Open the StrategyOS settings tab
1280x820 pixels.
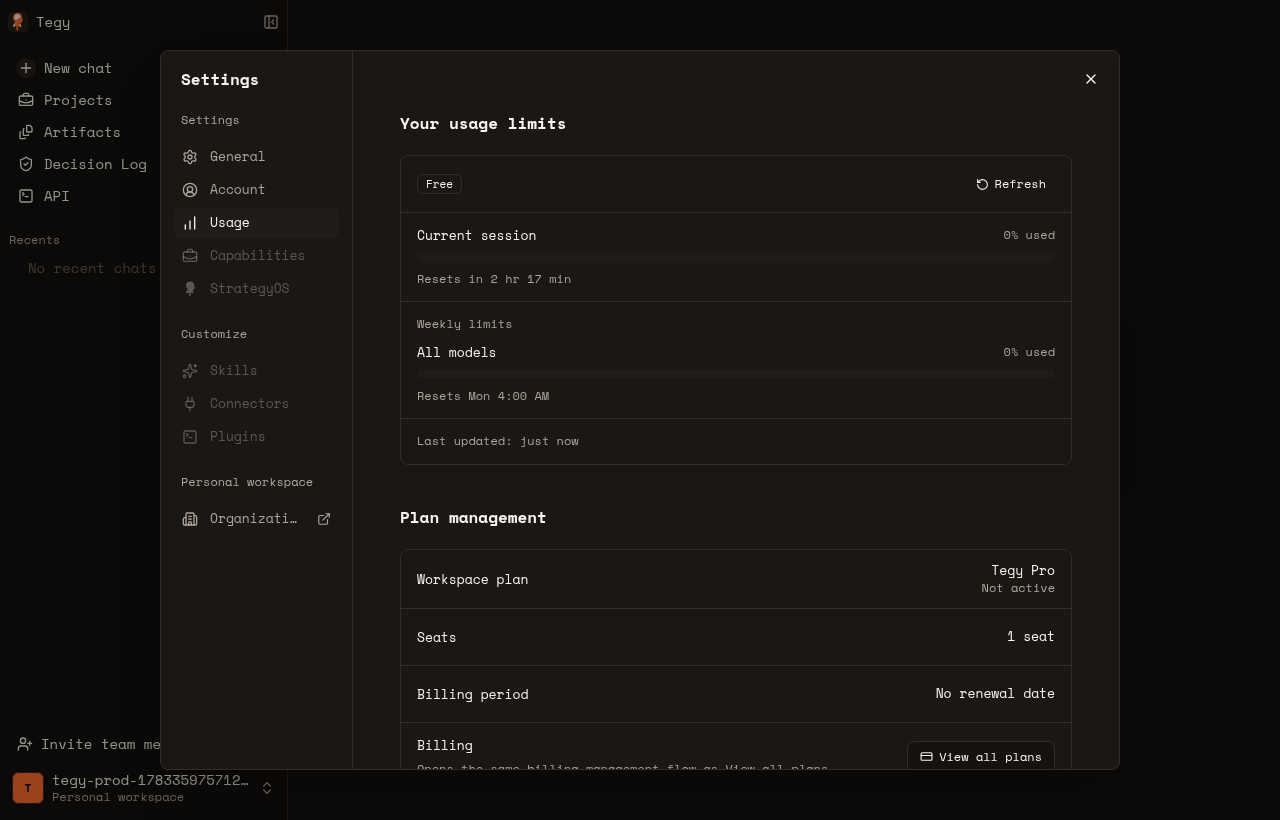coord(256,289)
